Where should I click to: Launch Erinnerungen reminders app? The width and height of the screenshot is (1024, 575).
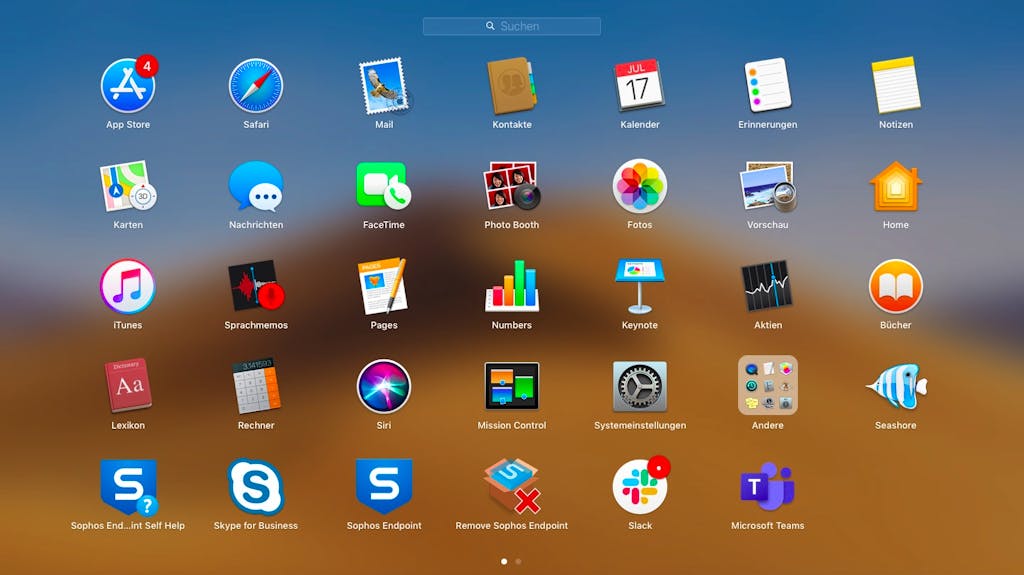(x=768, y=86)
